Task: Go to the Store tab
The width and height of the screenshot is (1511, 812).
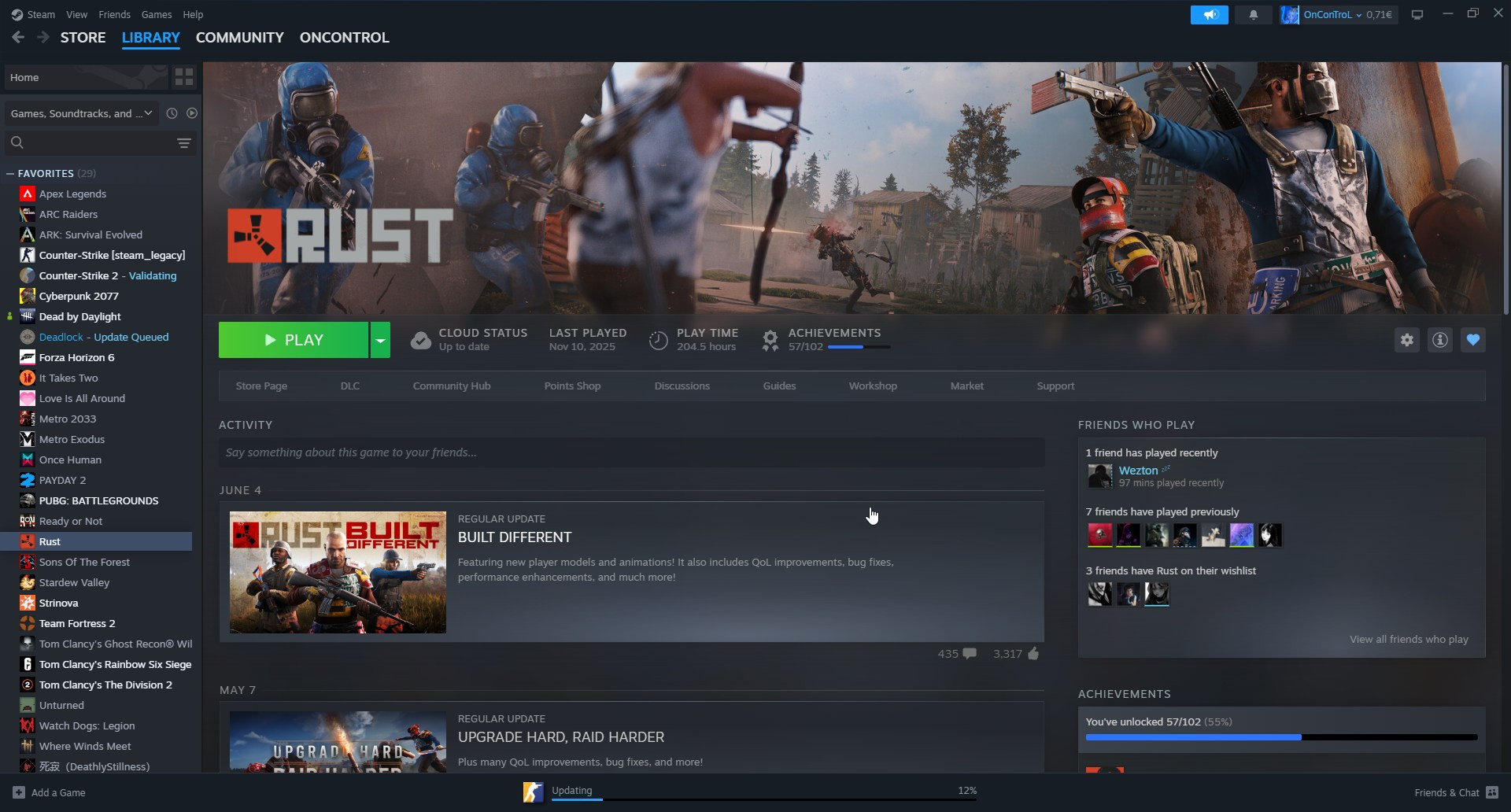Action: coord(83,38)
